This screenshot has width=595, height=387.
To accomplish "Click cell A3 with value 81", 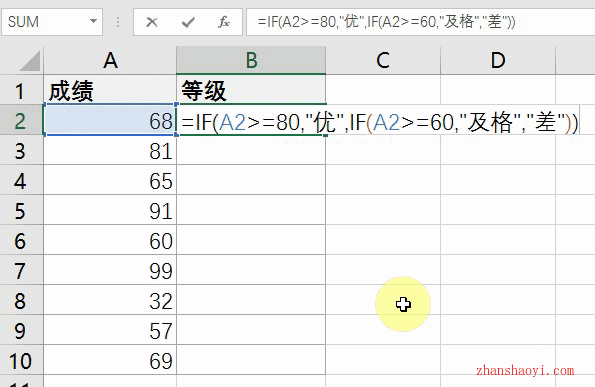I will pyautogui.click(x=110, y=150).
